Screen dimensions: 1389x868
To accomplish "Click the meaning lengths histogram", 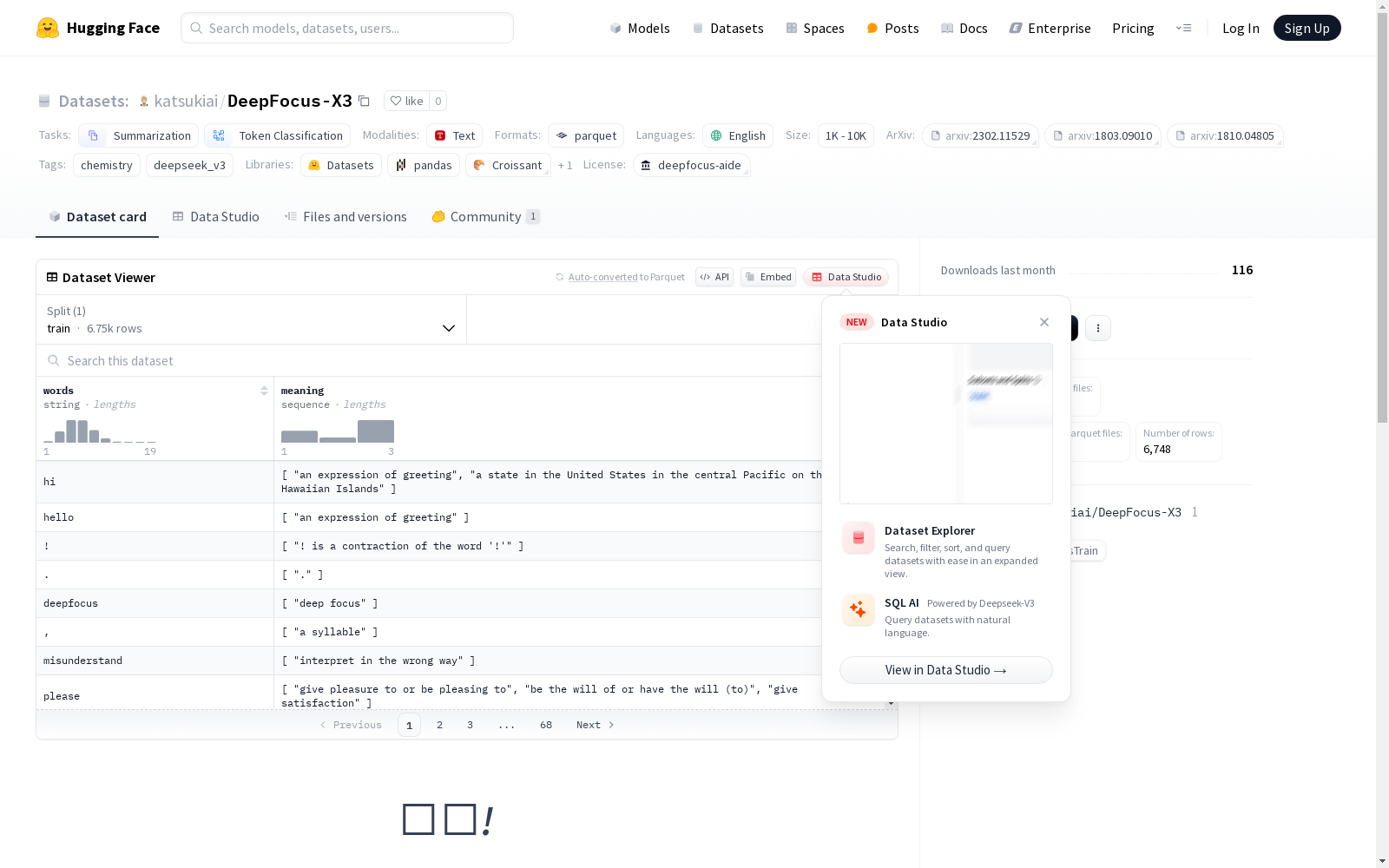I will click(338, 431).
